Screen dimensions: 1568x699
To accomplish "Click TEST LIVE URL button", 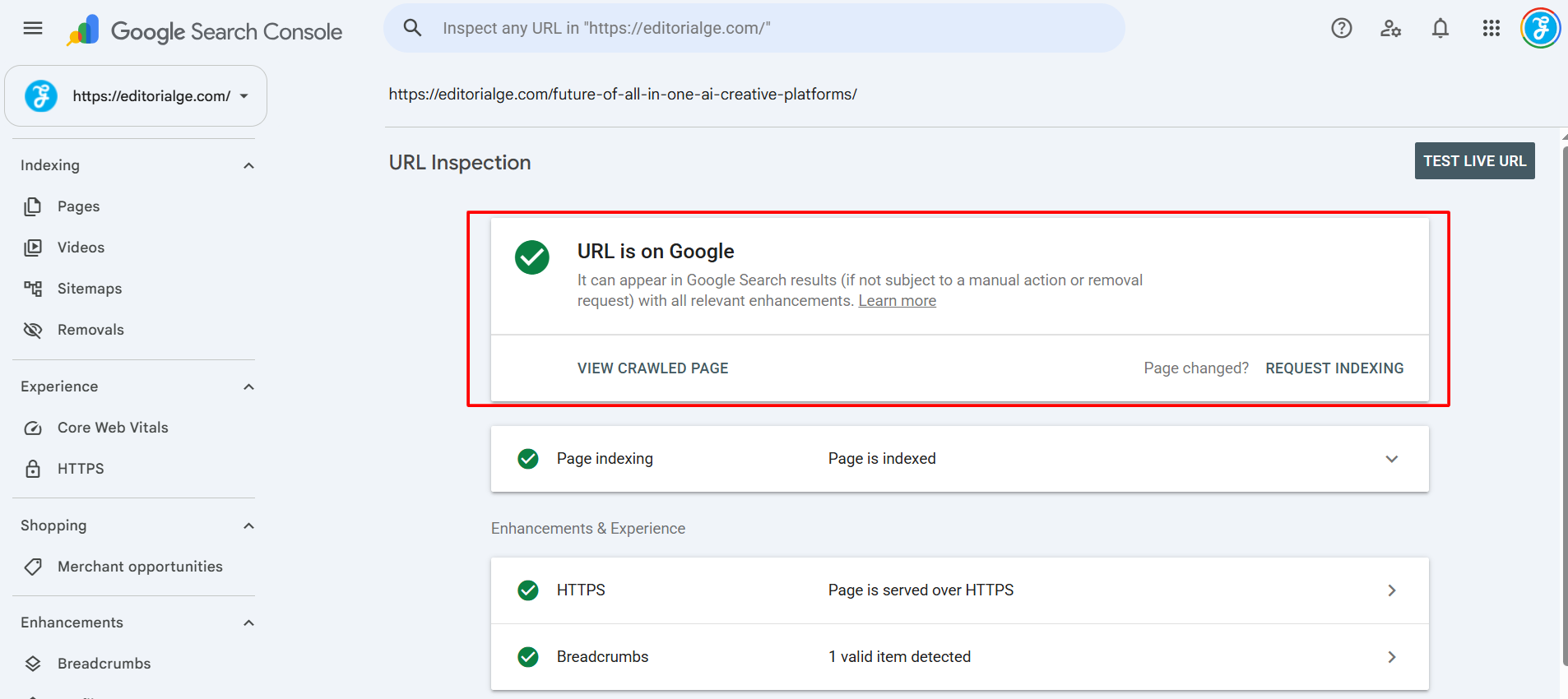I will click(x=1474, y=161).
